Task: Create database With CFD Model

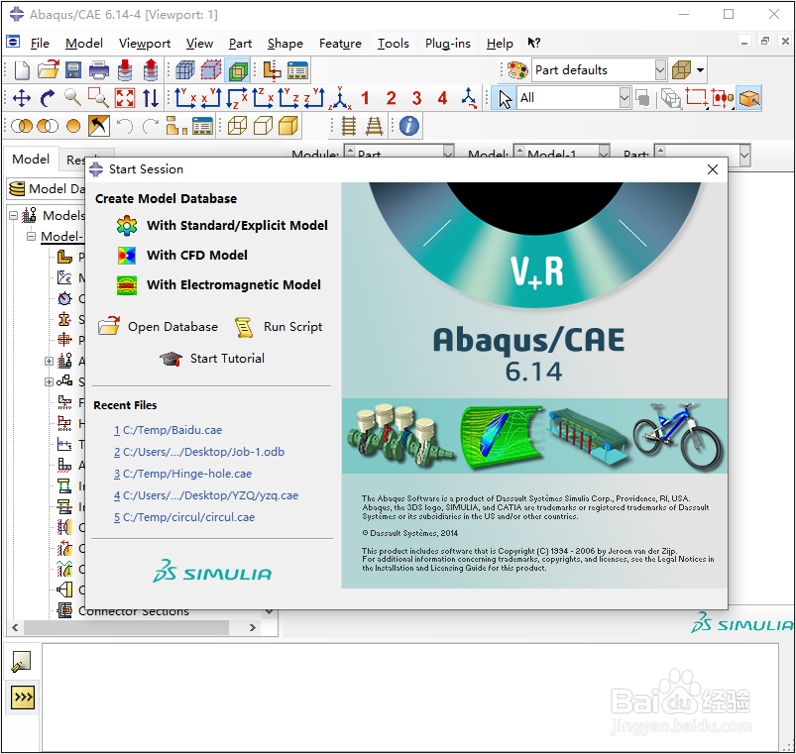Action: pyautogui.click(x=182, y=255)
